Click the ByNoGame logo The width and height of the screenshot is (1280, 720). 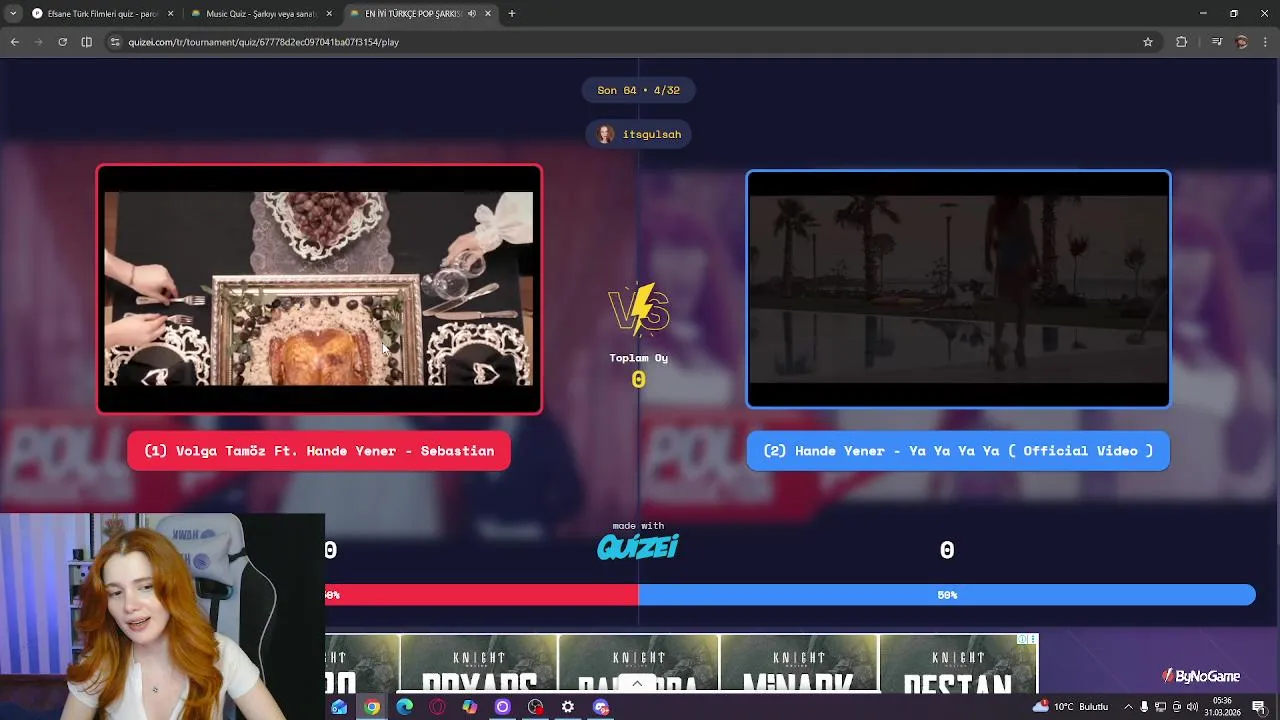point(1201,676)
